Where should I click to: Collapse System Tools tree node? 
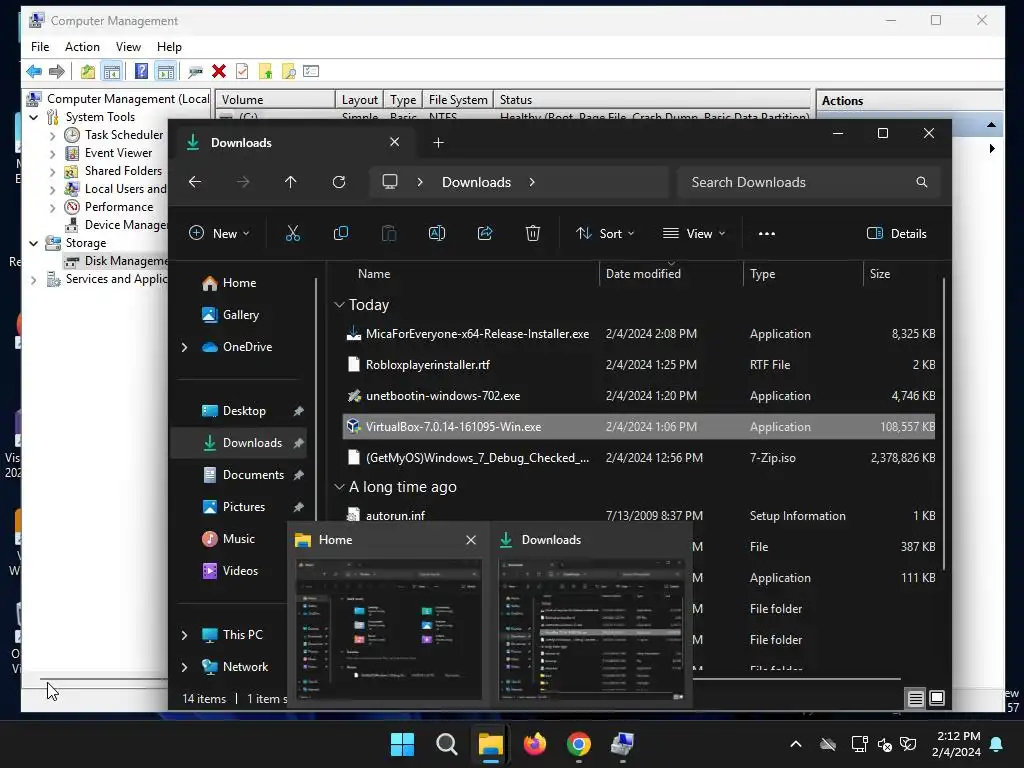click(34, 117)
